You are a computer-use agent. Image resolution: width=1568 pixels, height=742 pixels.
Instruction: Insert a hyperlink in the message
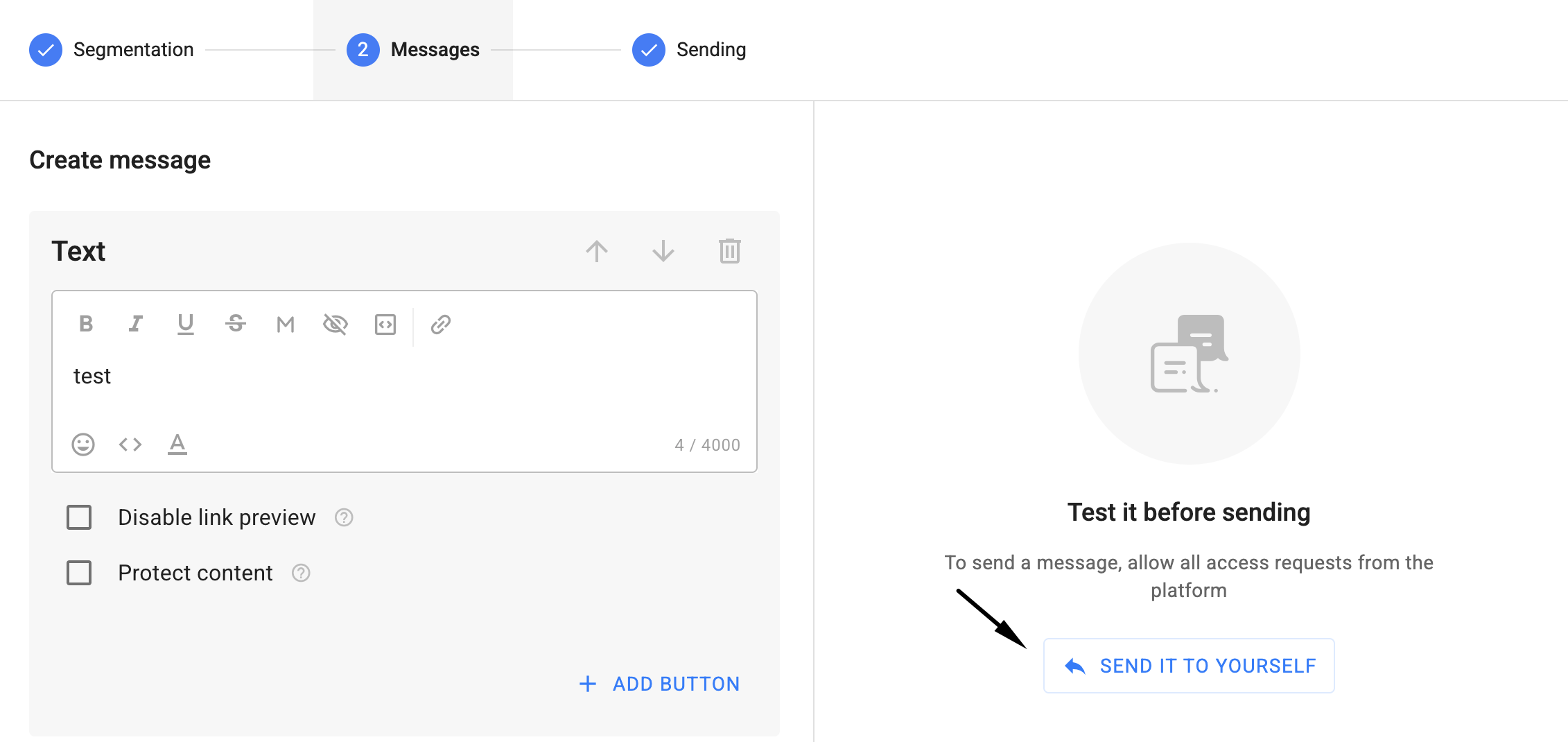coord(441,324)
